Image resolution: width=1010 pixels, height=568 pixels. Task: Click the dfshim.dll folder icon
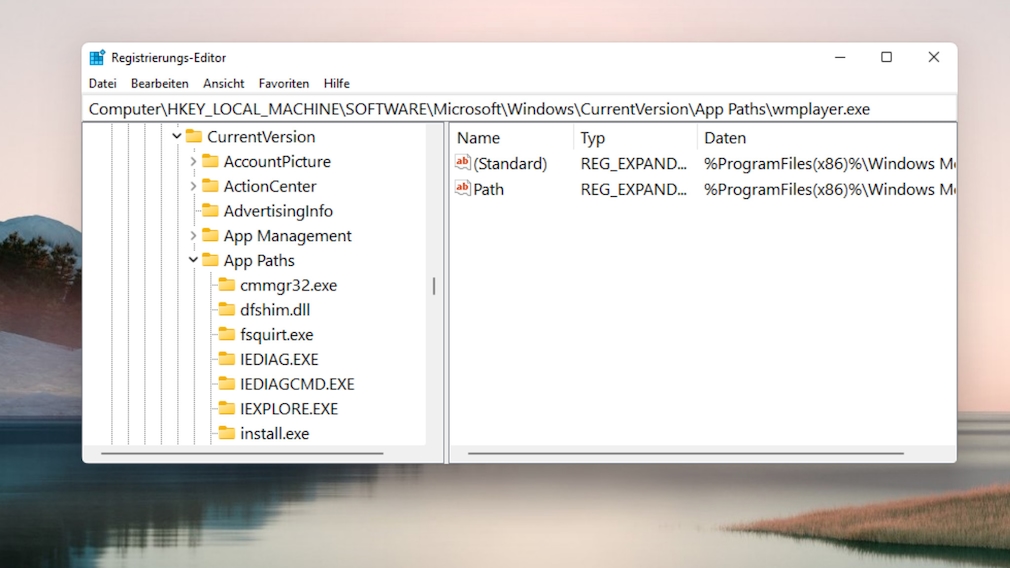[x=227, y=309]
